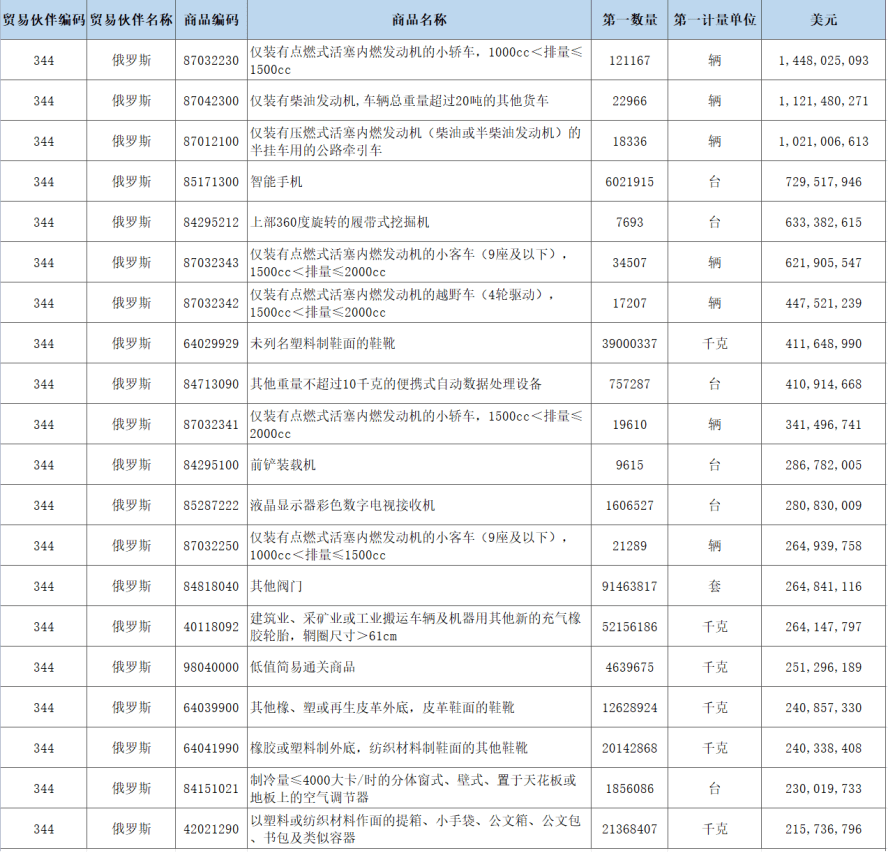Click the dollar value 729,517,946
Screen dimensions: 888x853
[x=823, y=182]
